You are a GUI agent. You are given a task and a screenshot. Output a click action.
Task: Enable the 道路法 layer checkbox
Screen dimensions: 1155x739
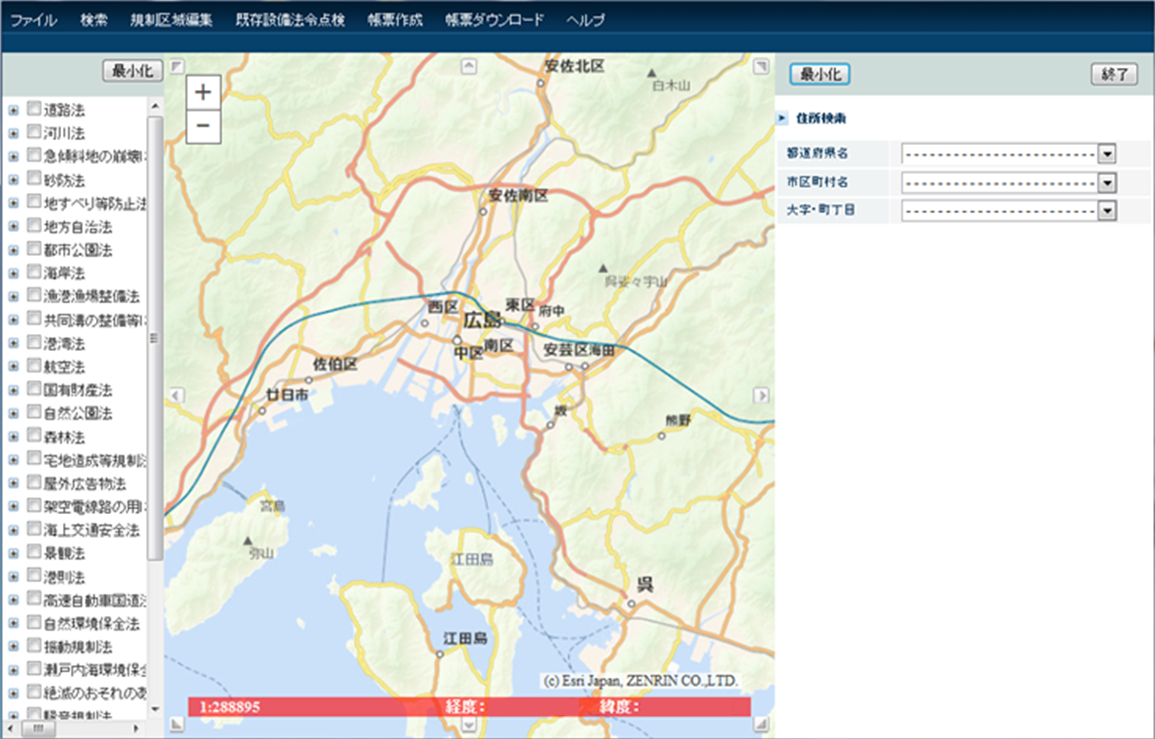pyautogui.click(x=34, y=109)
